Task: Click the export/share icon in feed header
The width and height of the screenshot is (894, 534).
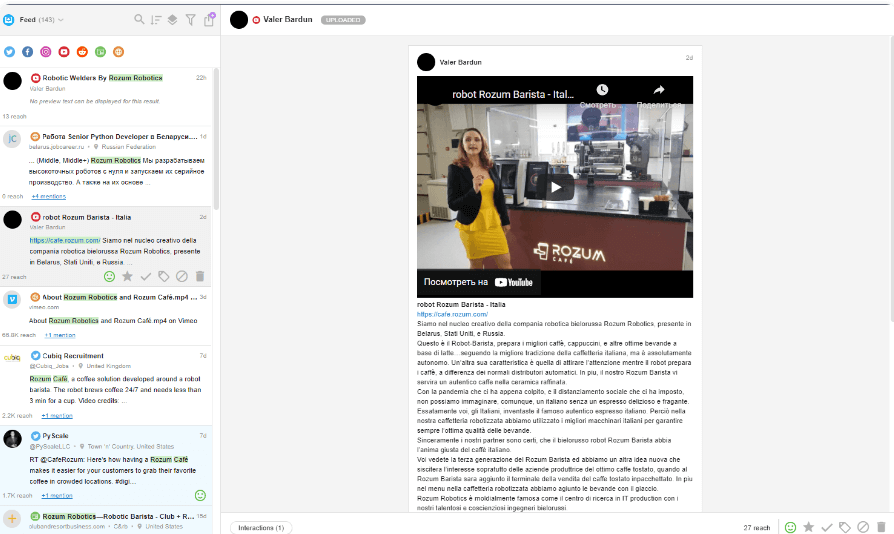Action: click(x=208, y=19)
